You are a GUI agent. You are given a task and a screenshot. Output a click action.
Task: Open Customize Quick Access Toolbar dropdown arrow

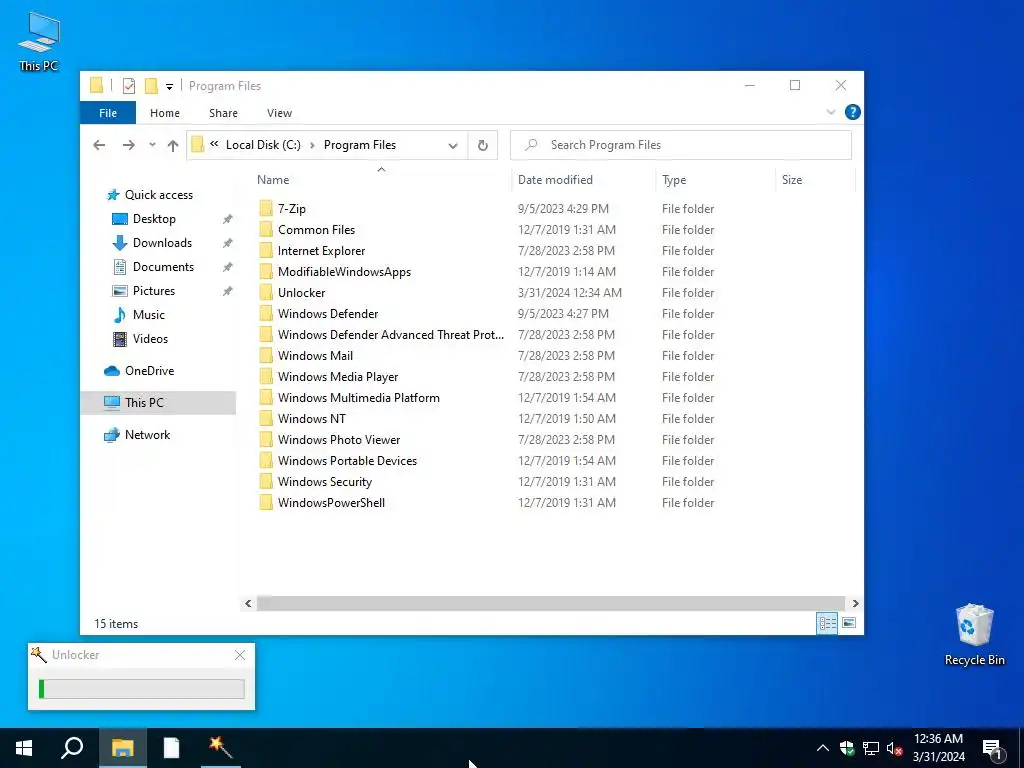[x=169, y=86]
